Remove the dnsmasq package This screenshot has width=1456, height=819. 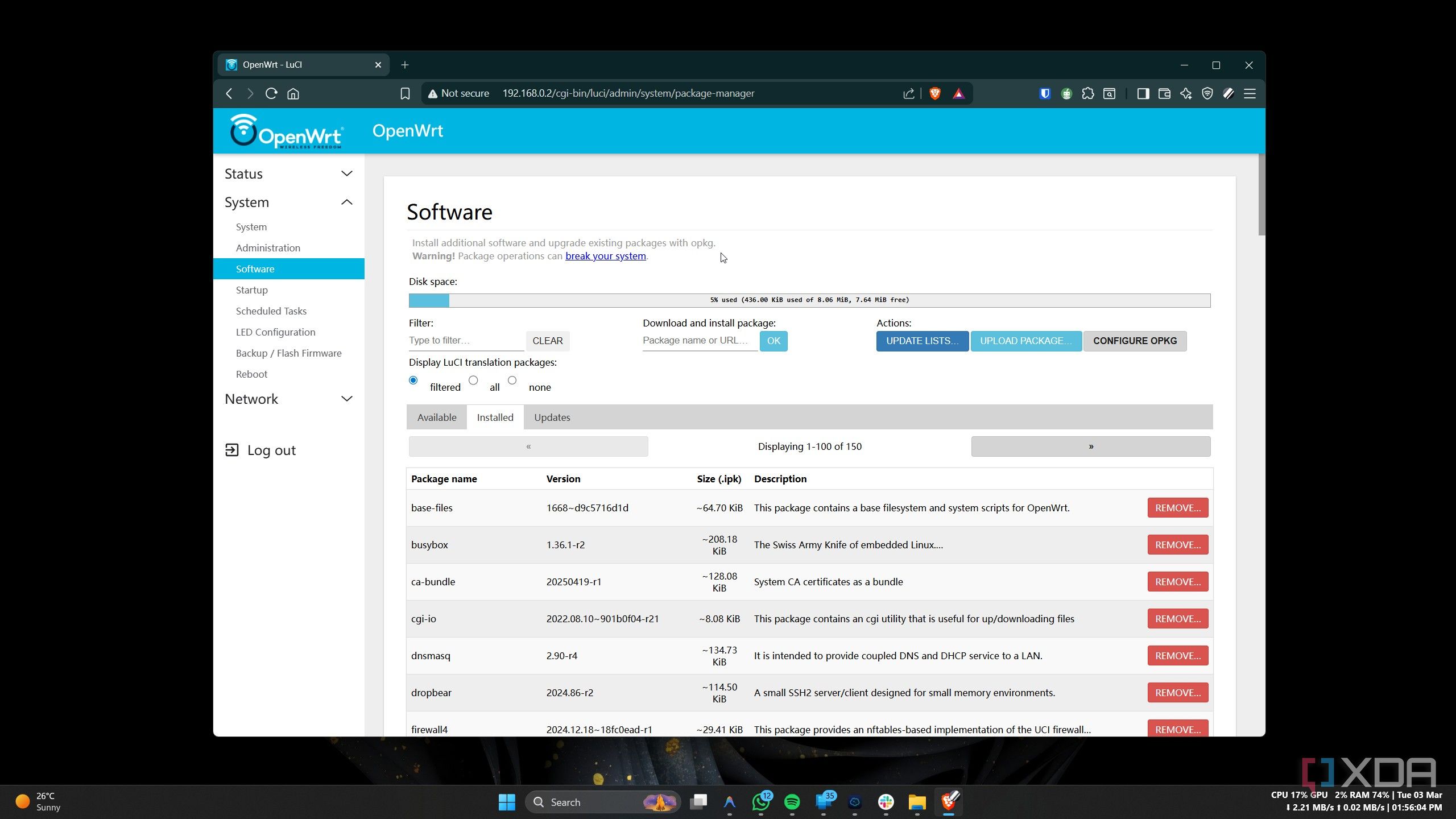pyautogui.click(x=1177, y=655)
